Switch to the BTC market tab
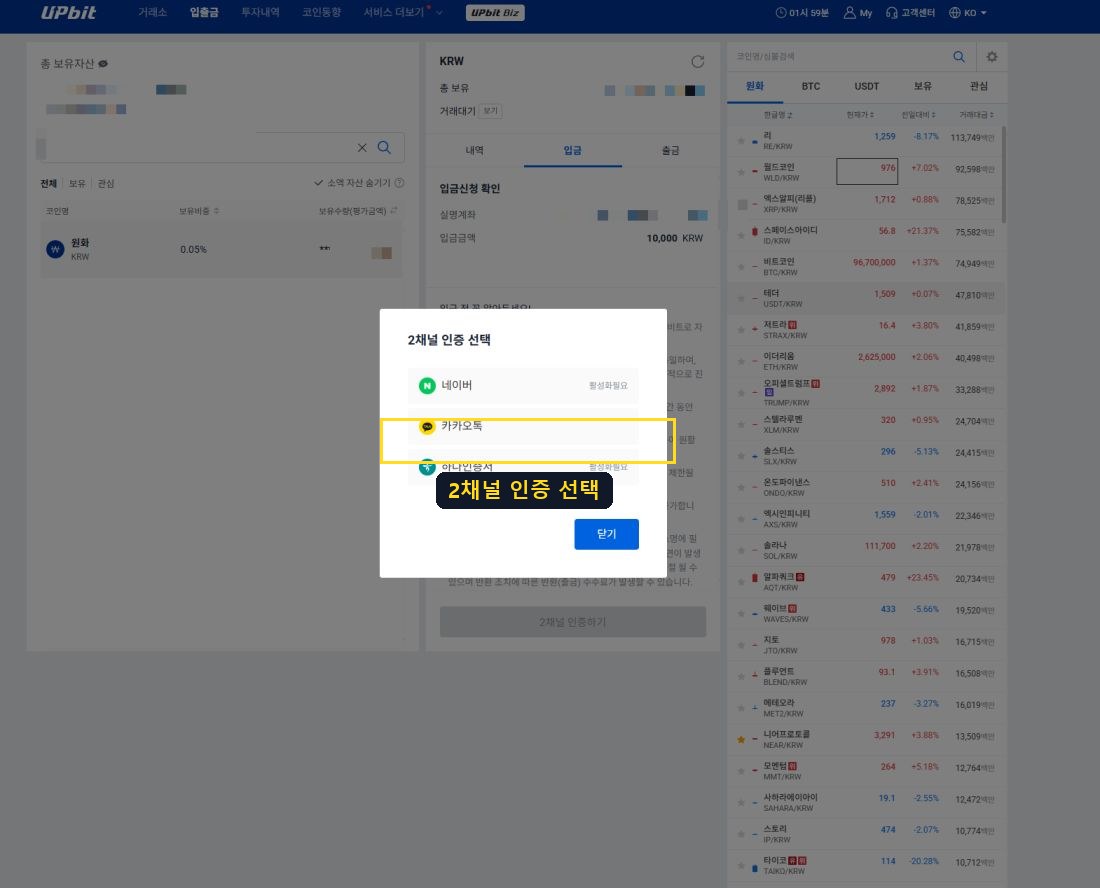 (x=811, y=86)
